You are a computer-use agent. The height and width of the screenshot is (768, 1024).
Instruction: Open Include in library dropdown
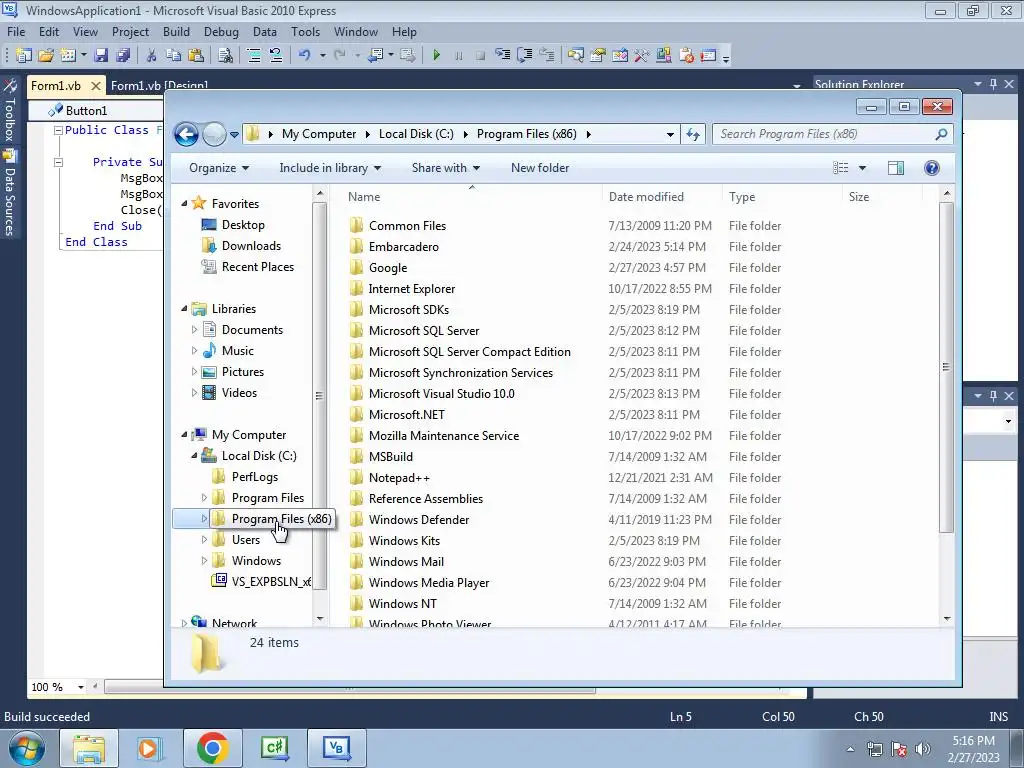click(x=330, y=168)
